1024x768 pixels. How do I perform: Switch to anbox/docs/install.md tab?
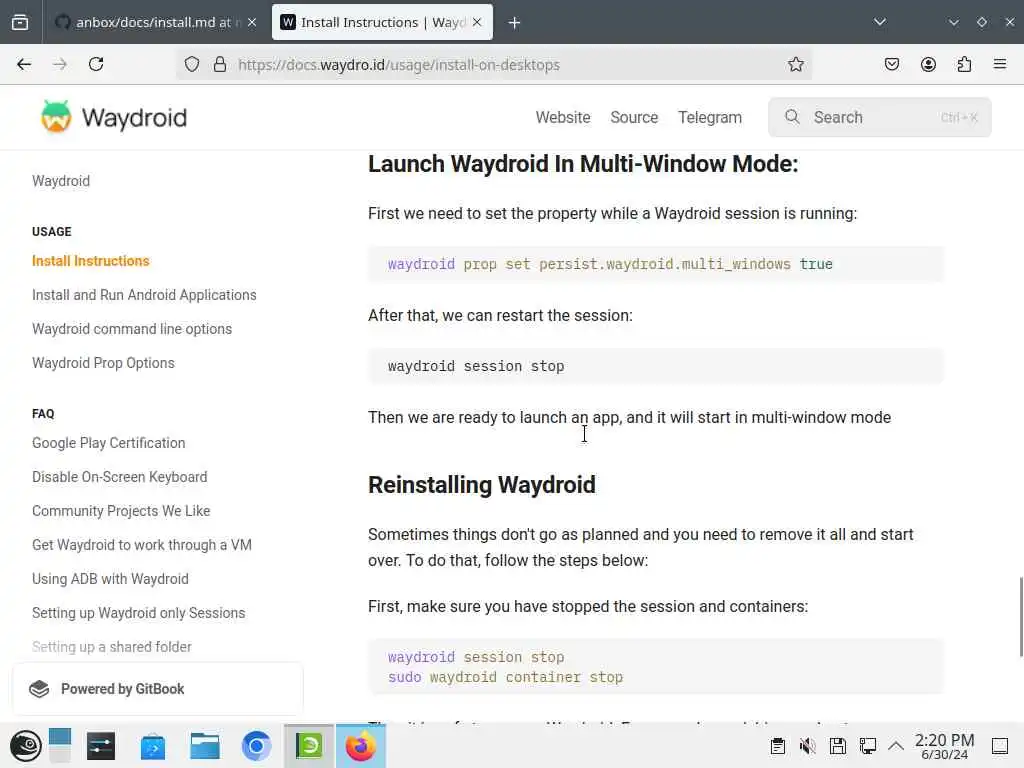tap(155, 22)
